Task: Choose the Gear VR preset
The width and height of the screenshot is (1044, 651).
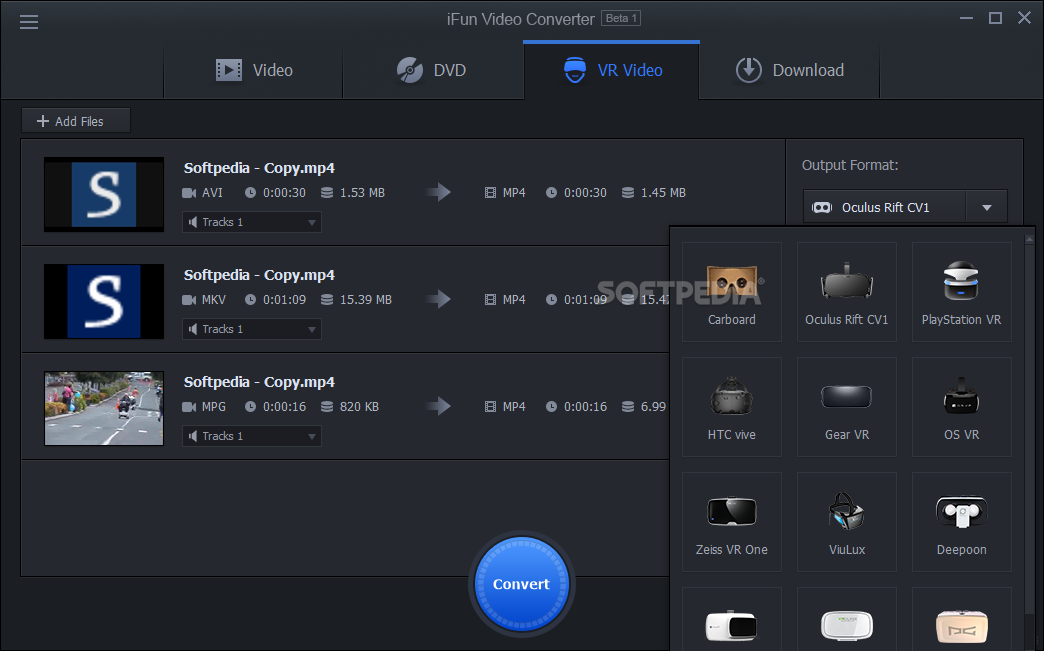Action: click(x=847, y=407)
